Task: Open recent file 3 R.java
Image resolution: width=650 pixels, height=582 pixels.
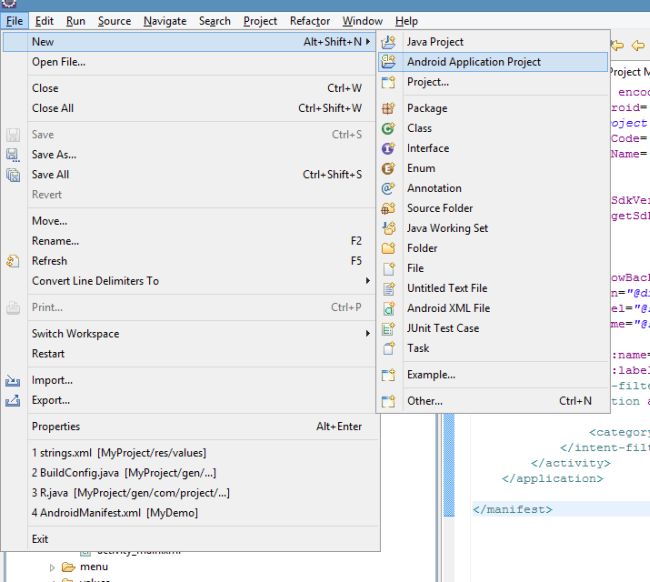Action: 191,493
